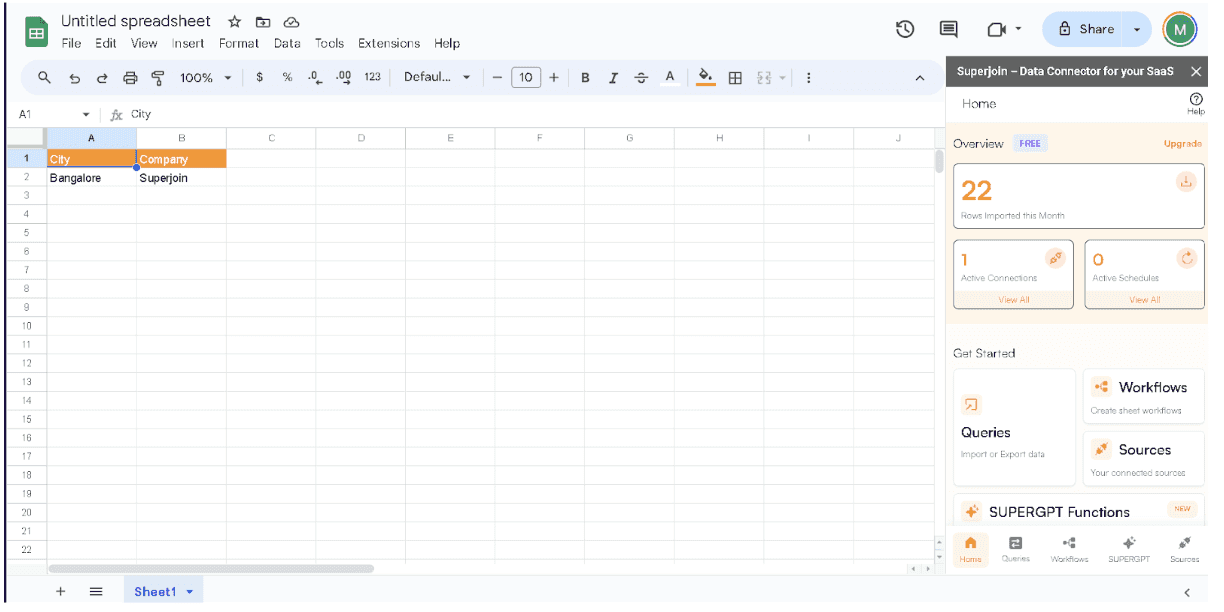Open the search the menus tool
The image size is (1224, 612).
coord(44,77)
